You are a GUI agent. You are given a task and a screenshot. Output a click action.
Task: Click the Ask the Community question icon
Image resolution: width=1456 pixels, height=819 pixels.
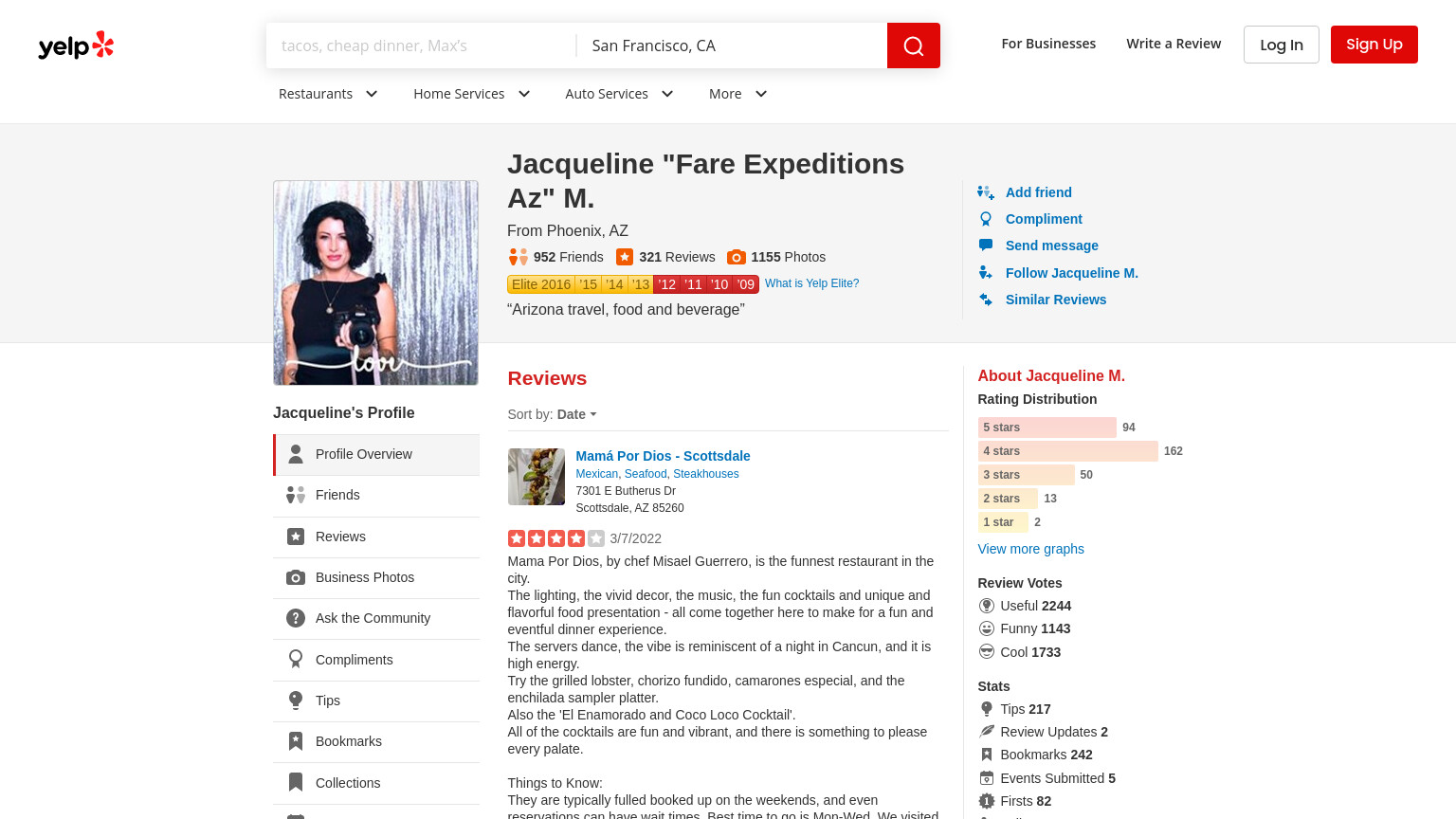coord(296,618)
